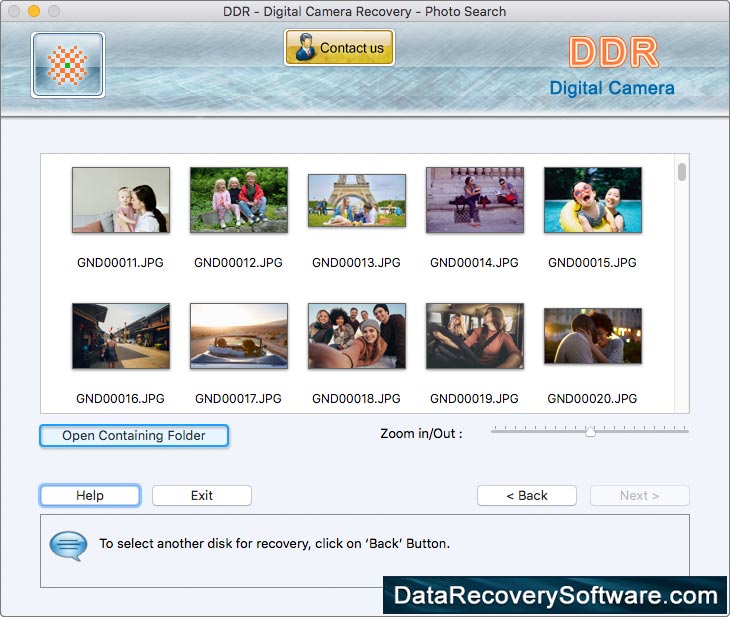Screen dimensions: 730x617
Task: Select the GND00013.JPG Eiffel Tower thumbnail
Action: click(357, 200)
